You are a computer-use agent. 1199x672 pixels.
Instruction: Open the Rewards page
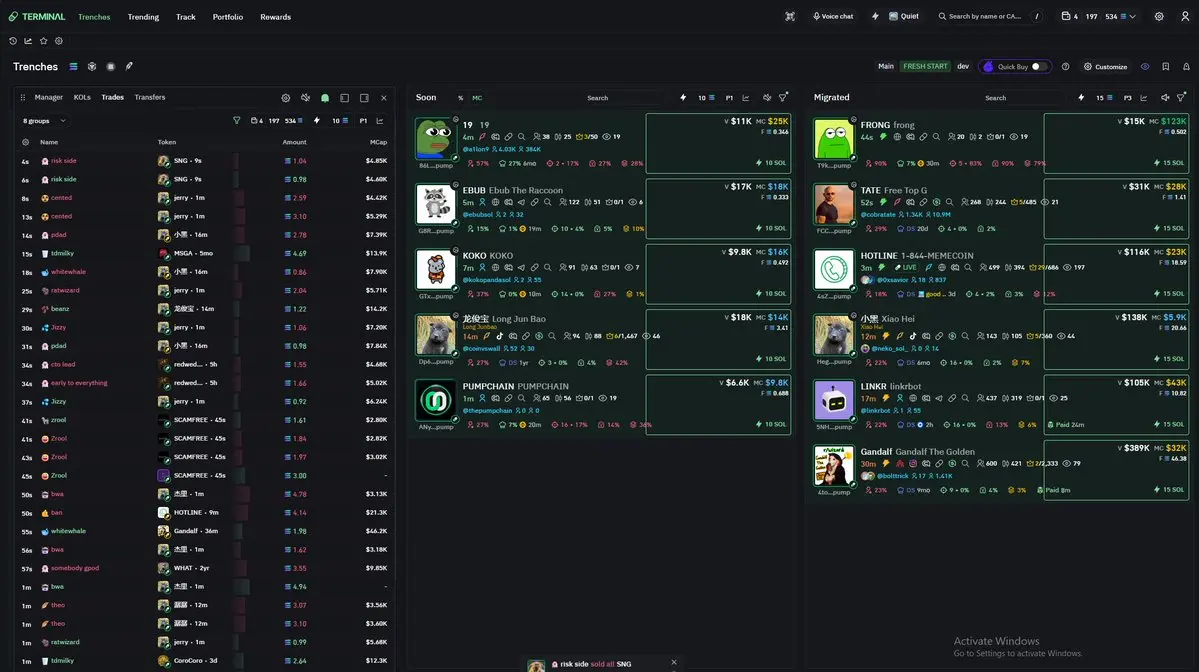point(275,17)
